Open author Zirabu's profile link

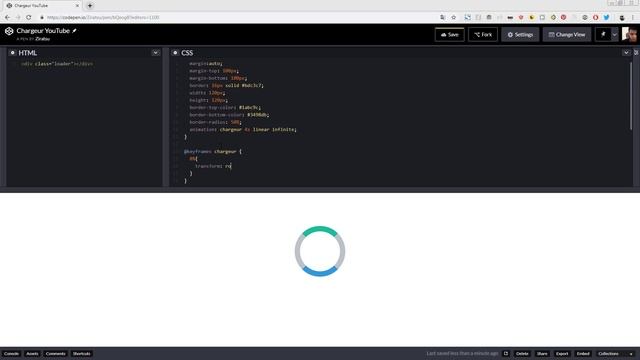pos(42,39)
